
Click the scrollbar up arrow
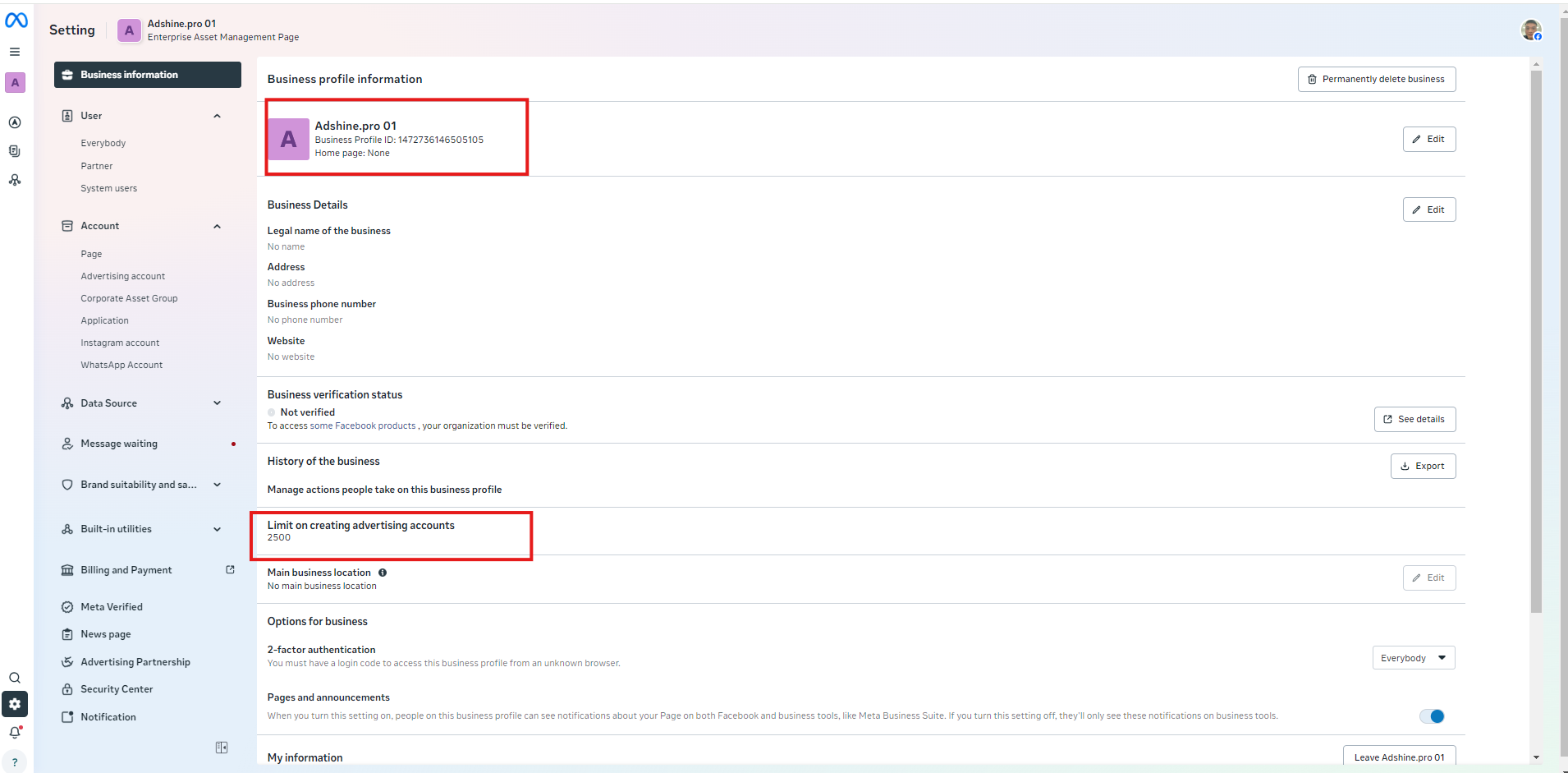[1536, 64]
